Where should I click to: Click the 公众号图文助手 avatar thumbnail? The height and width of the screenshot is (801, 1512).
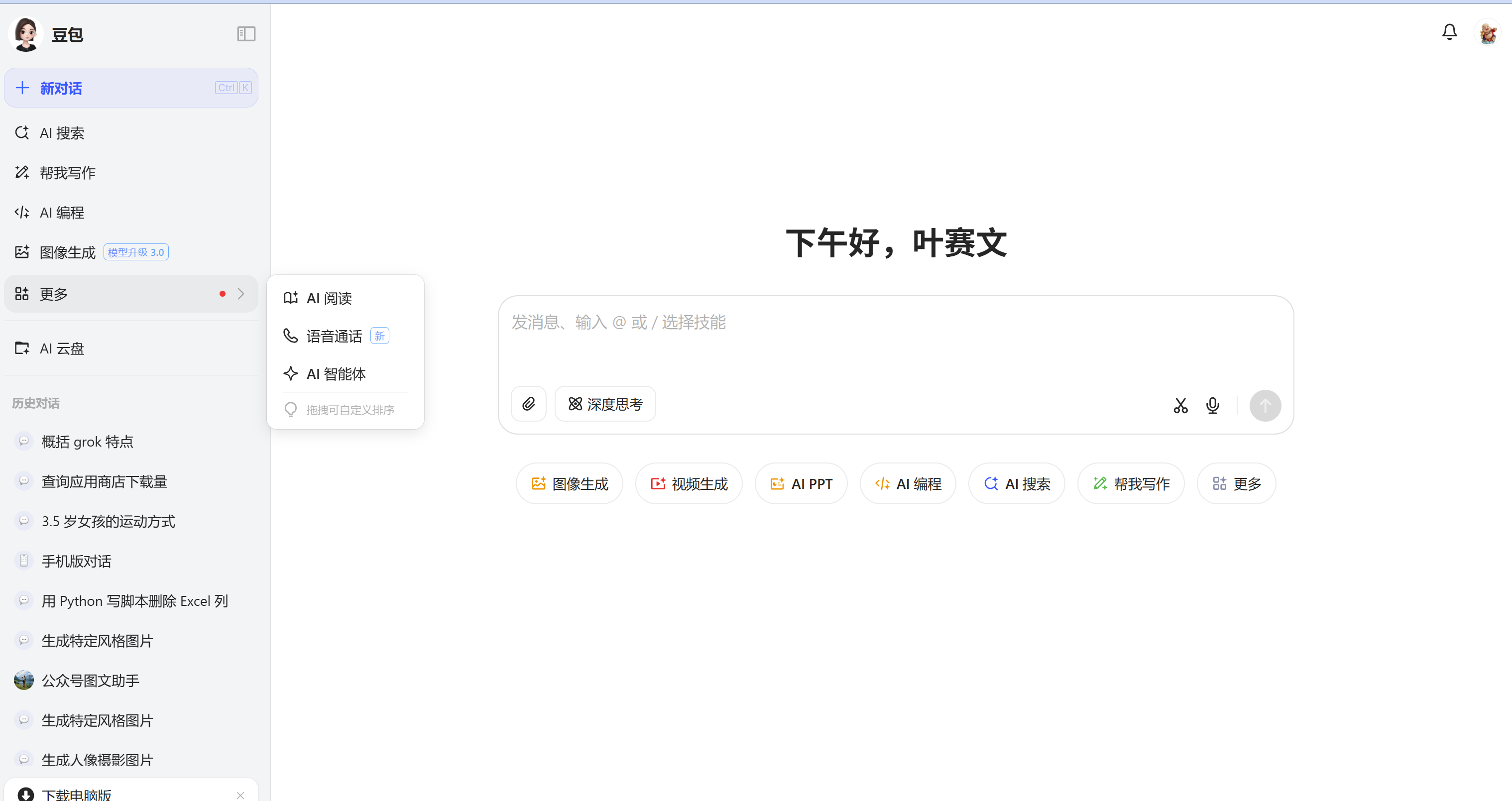[x=23, y=680]
